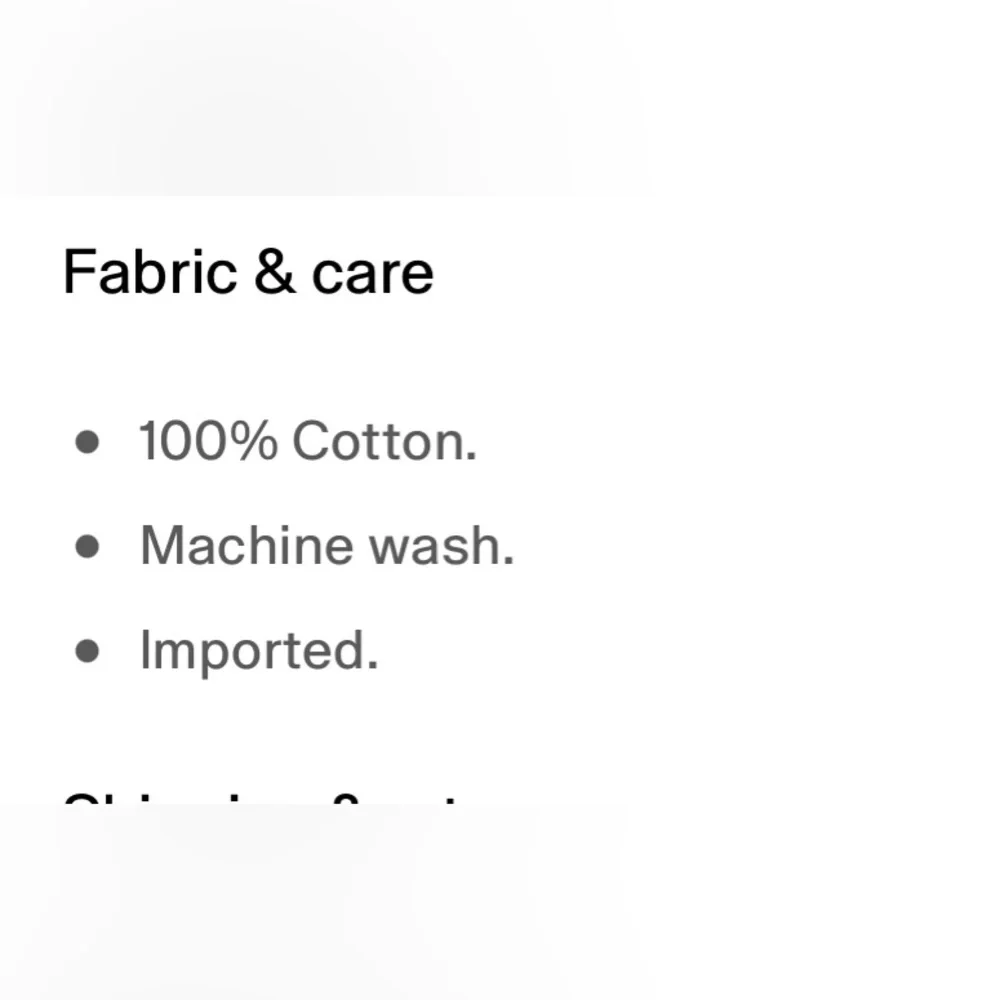Click the 100% text in first bullet
The height and width of the screenshot is (1000, 1000).
[x=209, y=441]
